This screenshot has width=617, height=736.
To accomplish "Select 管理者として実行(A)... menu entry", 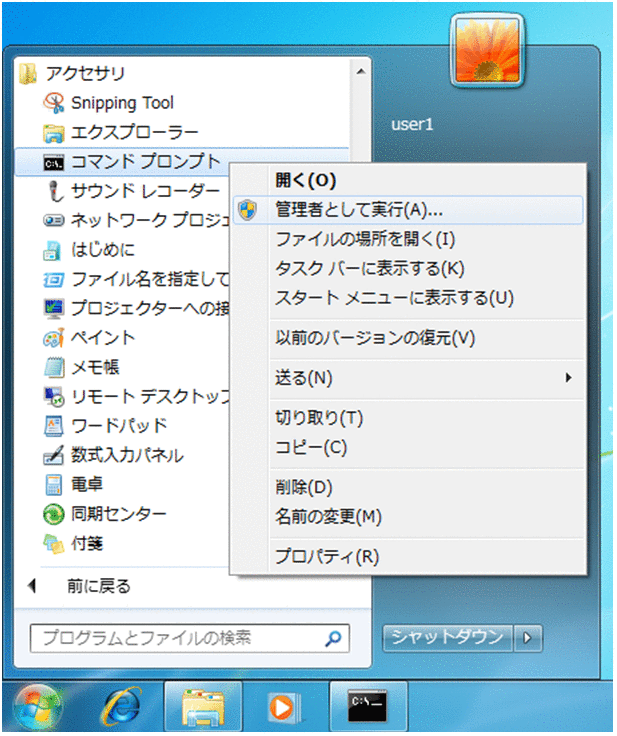I will 408,210.
